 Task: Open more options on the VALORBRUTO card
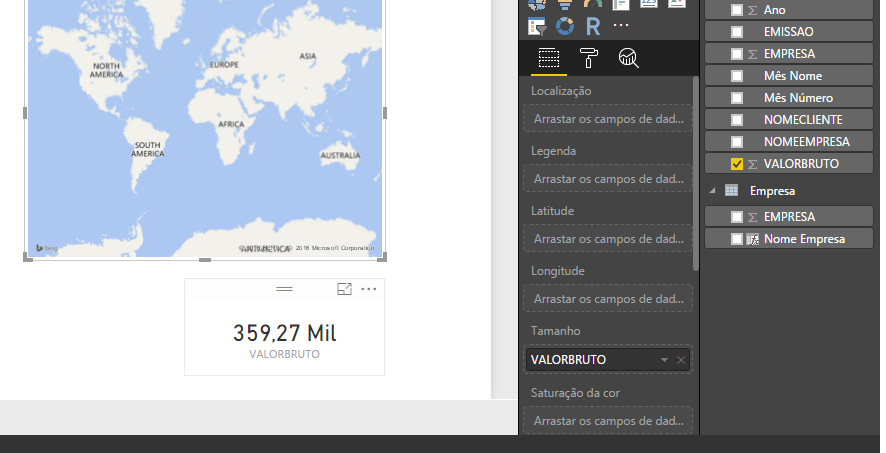point(368,289)
